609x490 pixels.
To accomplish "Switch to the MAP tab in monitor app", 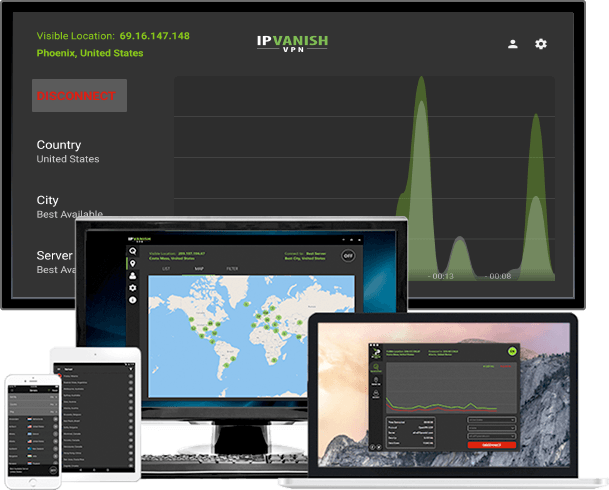I will pos(199,269).
